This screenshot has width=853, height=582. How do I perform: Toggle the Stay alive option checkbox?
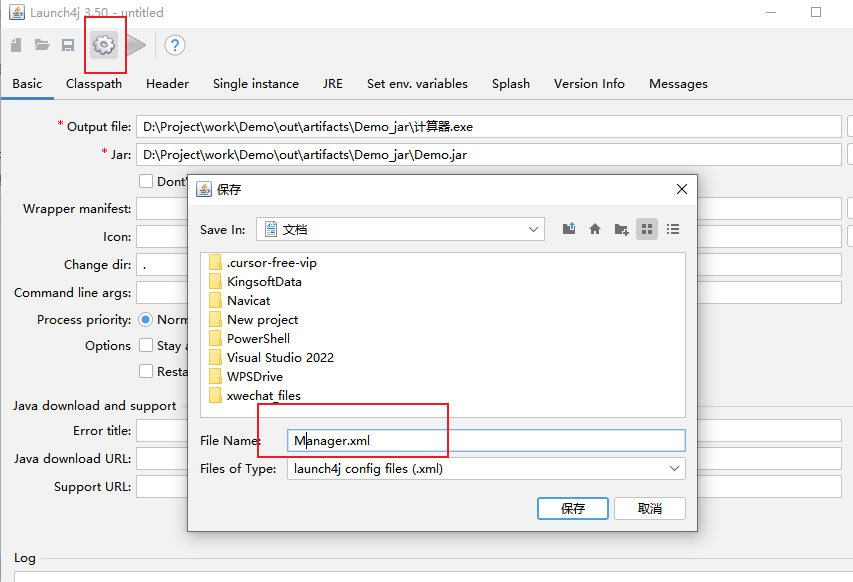click(x=146, y=345)
